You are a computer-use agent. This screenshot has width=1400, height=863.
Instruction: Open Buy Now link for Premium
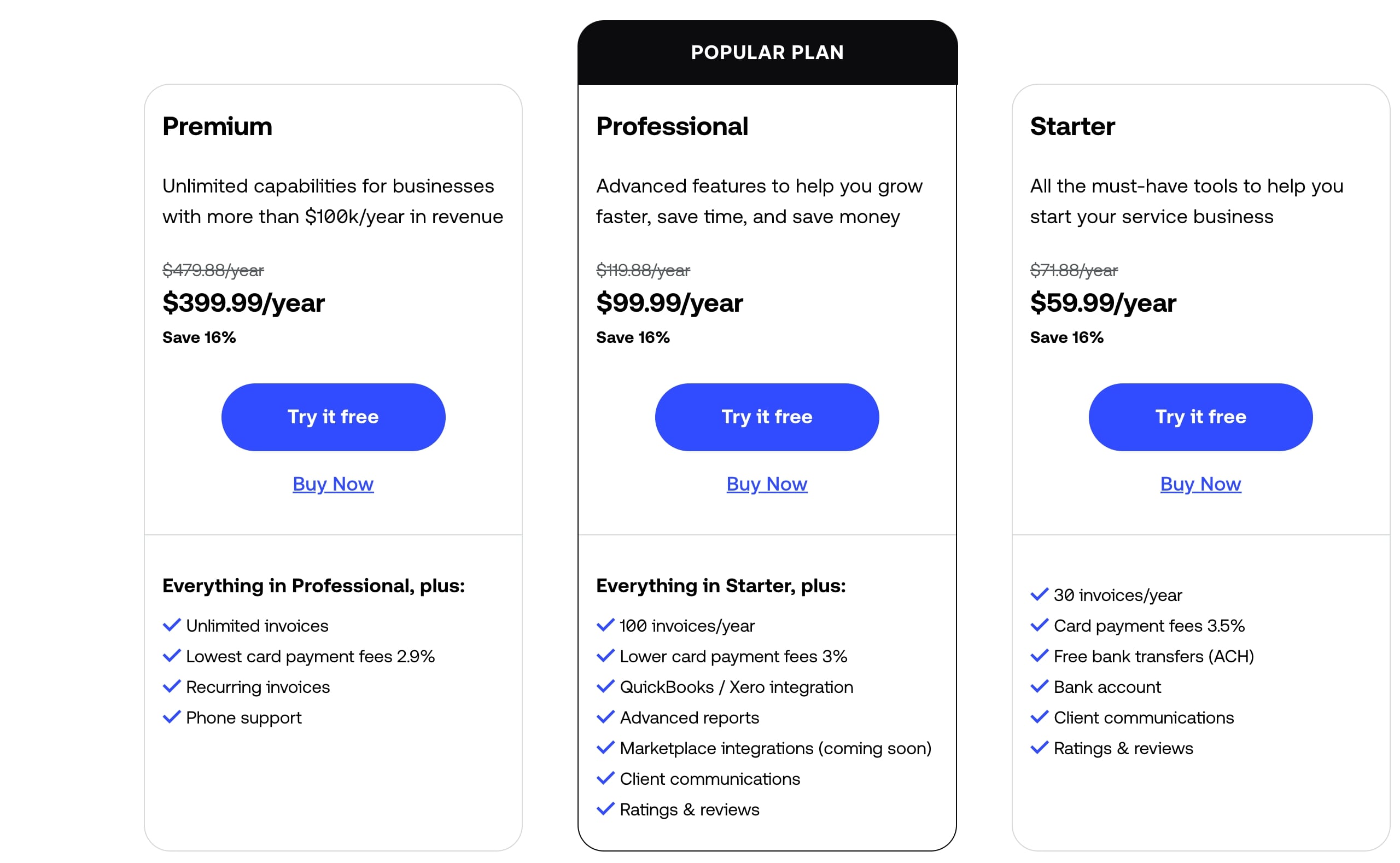click(333, 484)
